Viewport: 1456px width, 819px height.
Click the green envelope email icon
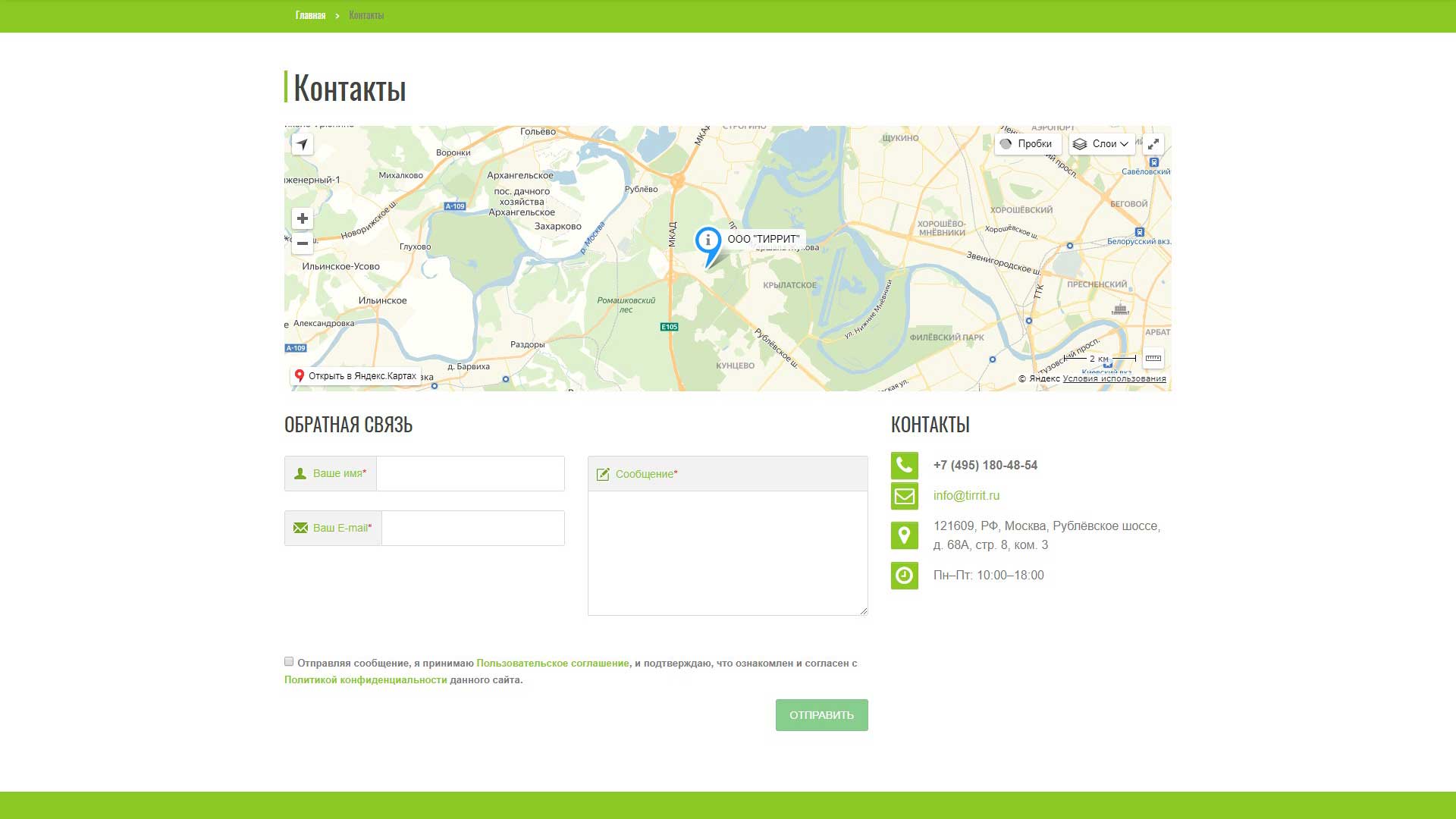(904, 496)
